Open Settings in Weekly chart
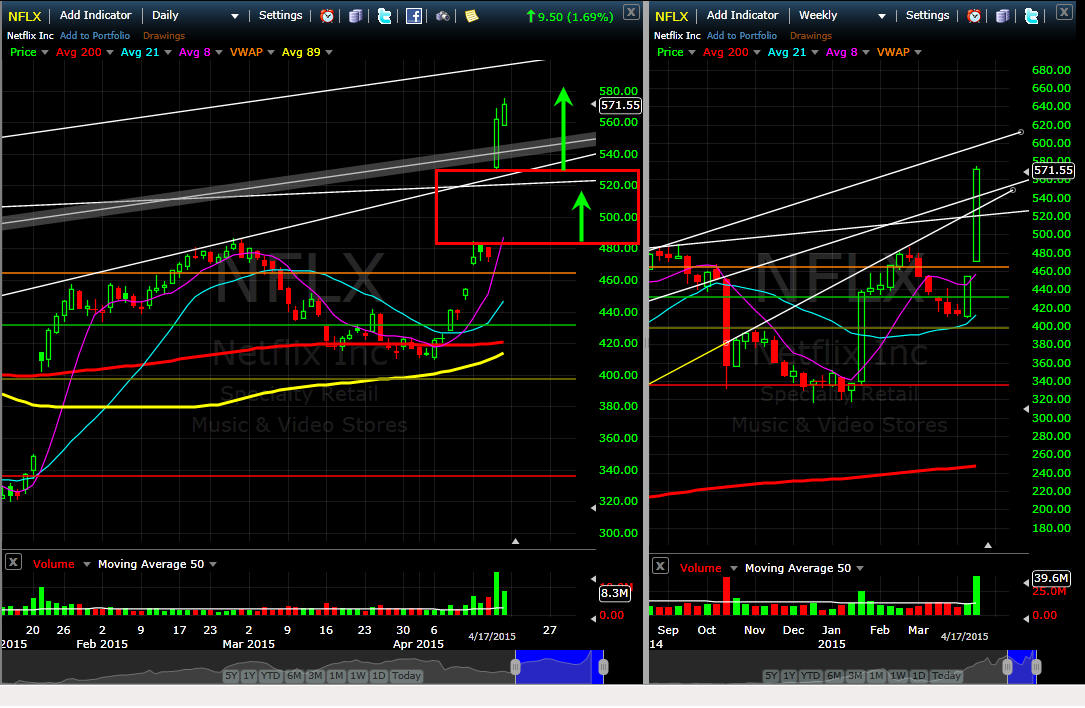The image size is (1085, 708). tap(927, 15)
